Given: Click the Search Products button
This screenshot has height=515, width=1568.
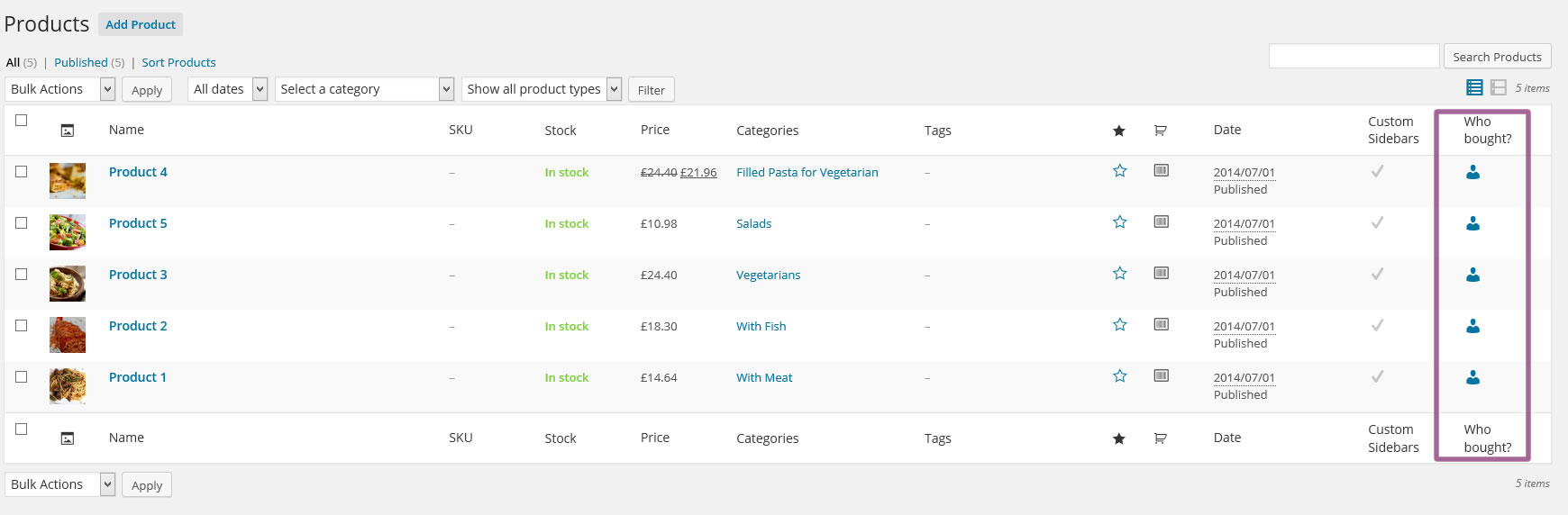Looking at the screenshot, I should point(1496,57).
